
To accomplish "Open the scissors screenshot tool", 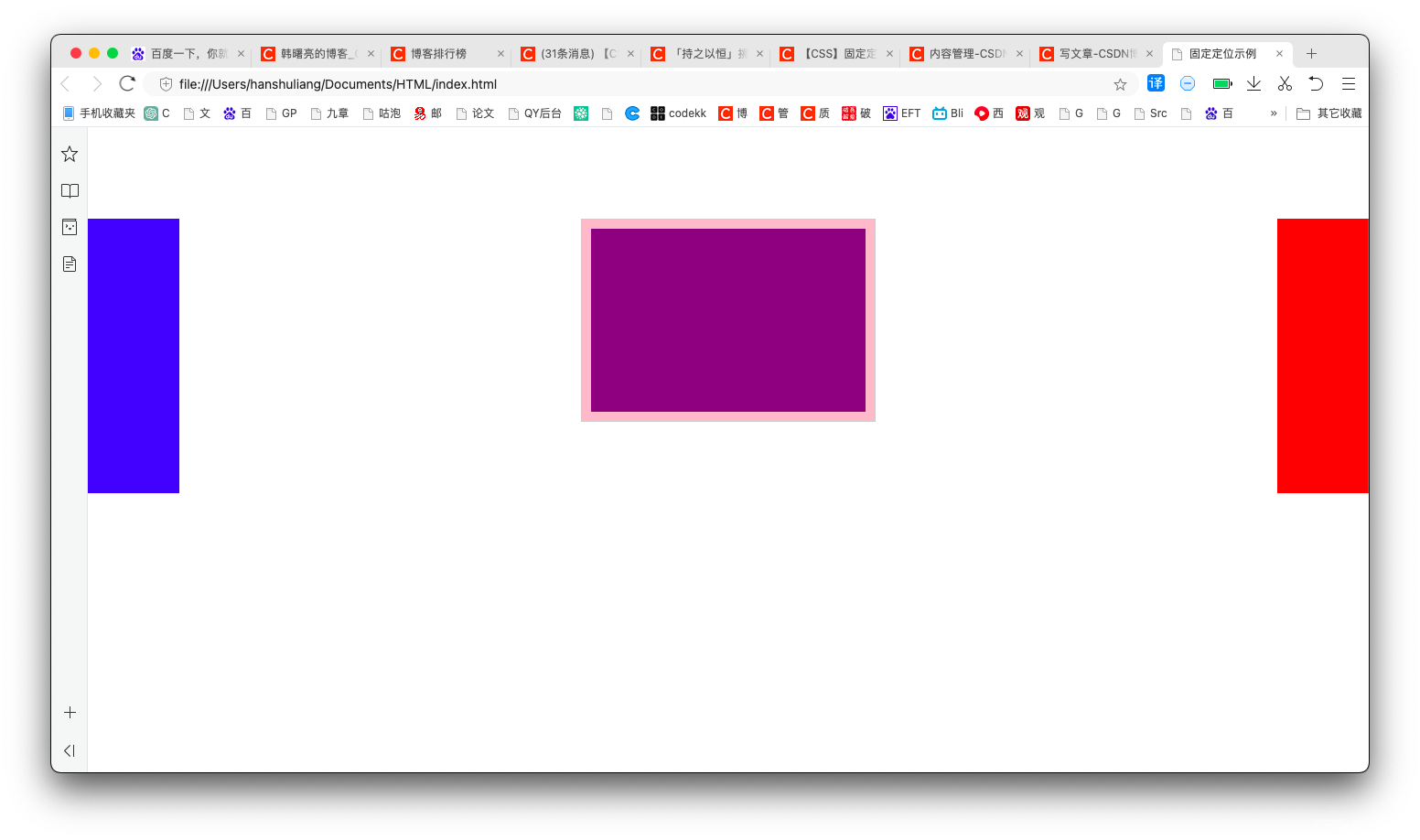I will coord(1285,83).
